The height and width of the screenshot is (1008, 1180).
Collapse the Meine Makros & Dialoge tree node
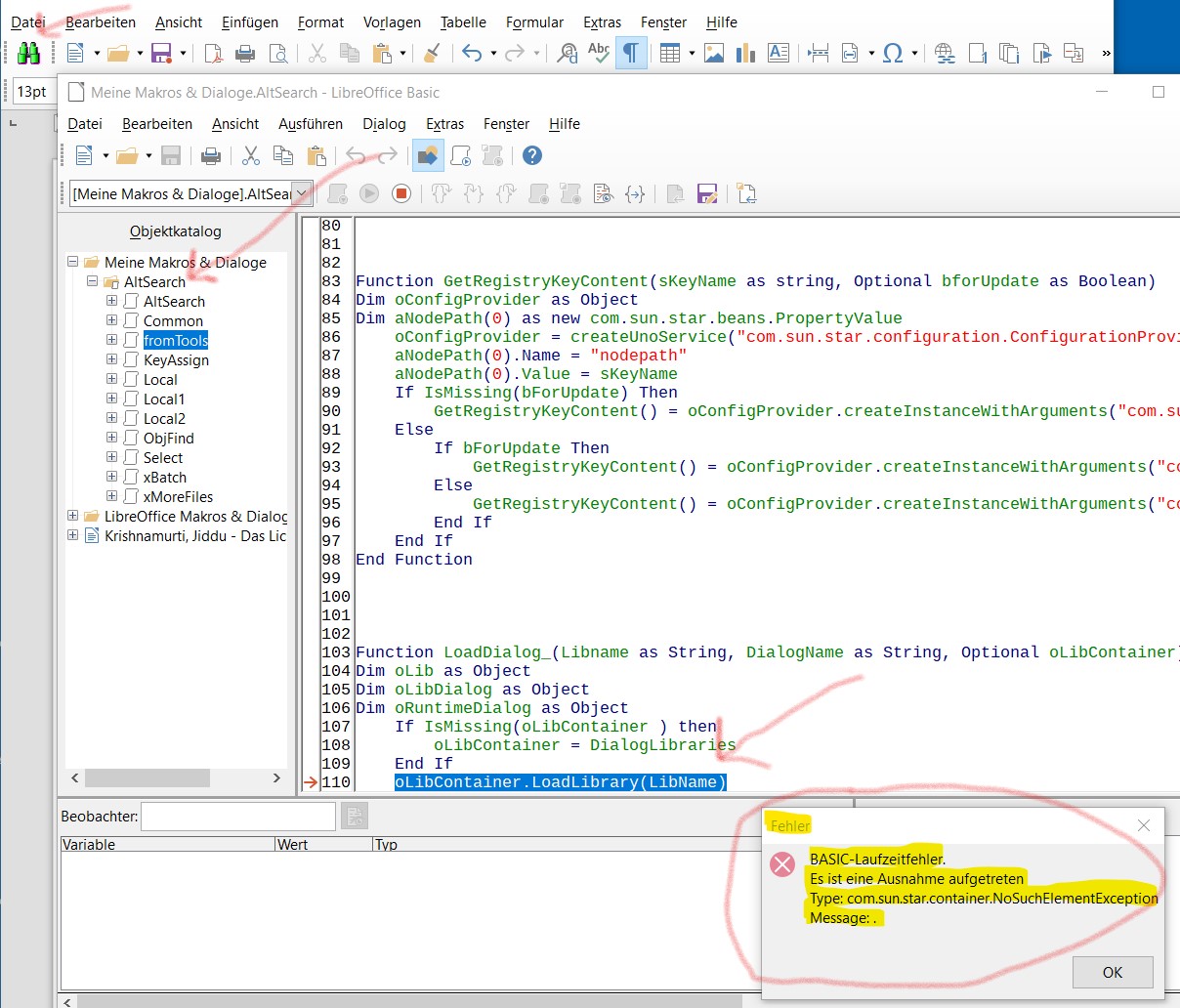click(x=72, y=262)
